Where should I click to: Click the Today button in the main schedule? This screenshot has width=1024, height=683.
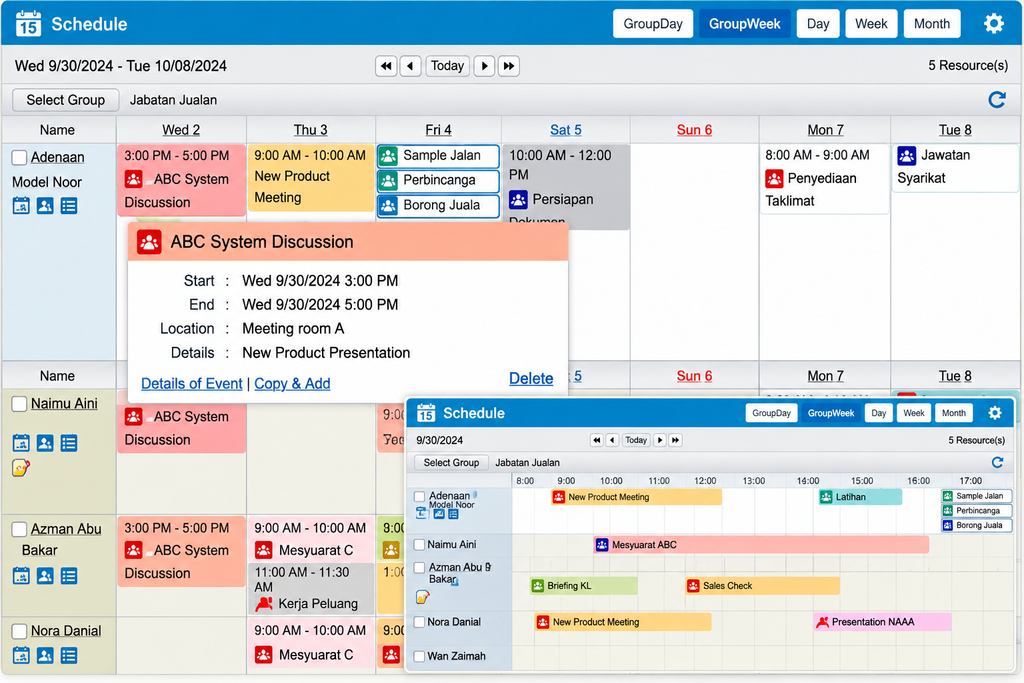click(447, 66)
